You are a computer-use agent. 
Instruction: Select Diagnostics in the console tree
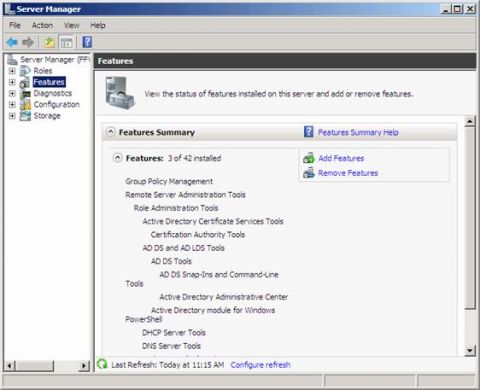click(53, 93)
